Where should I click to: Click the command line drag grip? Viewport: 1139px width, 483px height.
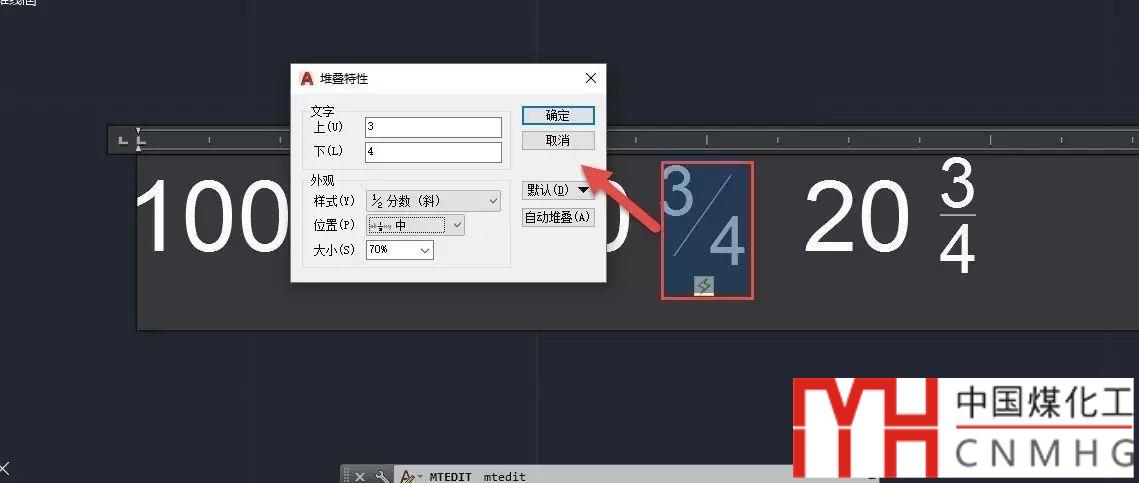point(346,476)
